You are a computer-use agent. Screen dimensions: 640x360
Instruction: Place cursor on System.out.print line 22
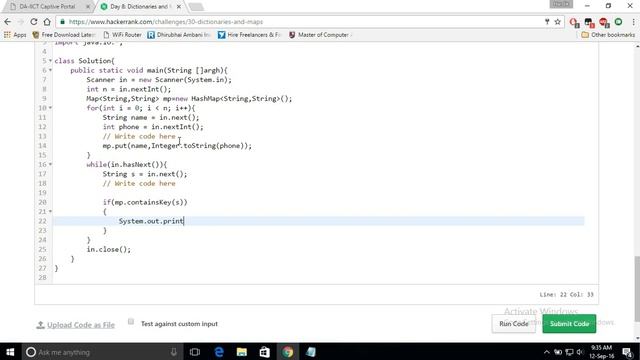pyautogui.click(x=151, y=221)
